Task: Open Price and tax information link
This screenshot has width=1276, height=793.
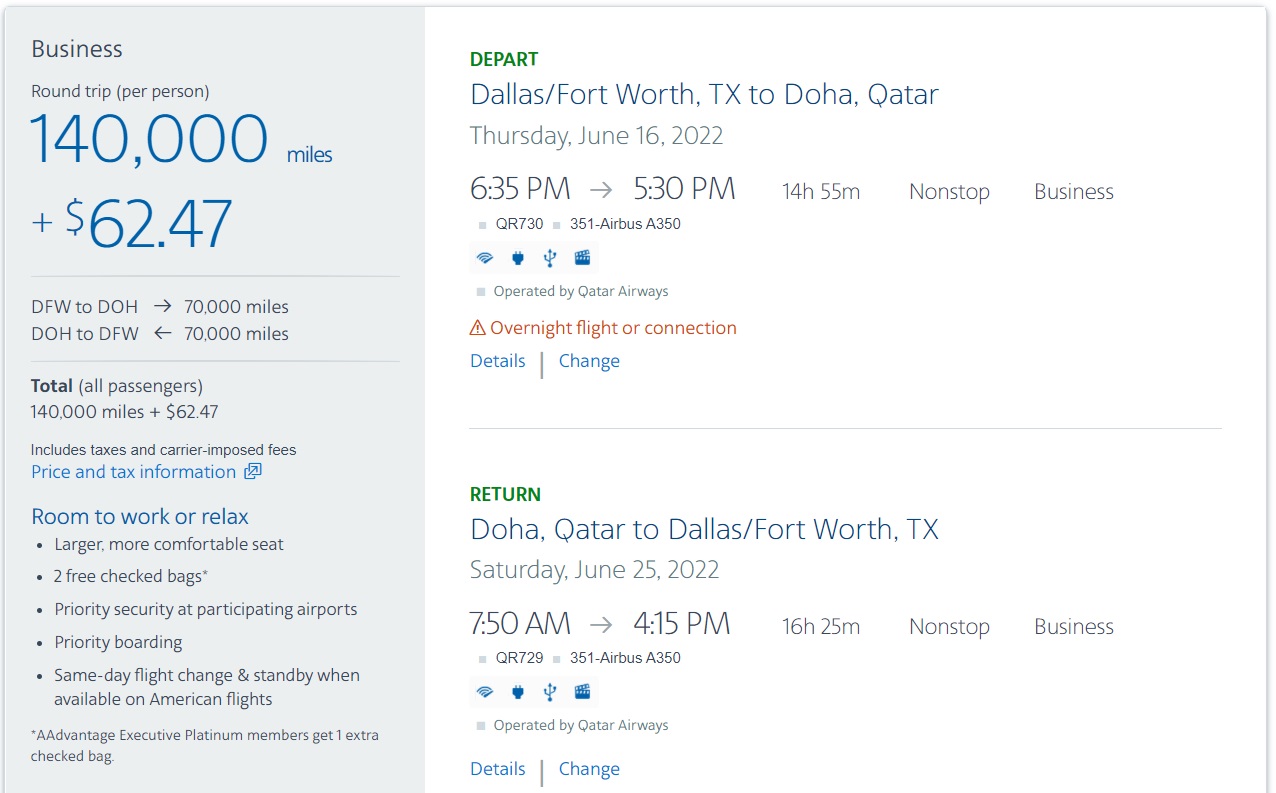Action: tap(134, 472)
